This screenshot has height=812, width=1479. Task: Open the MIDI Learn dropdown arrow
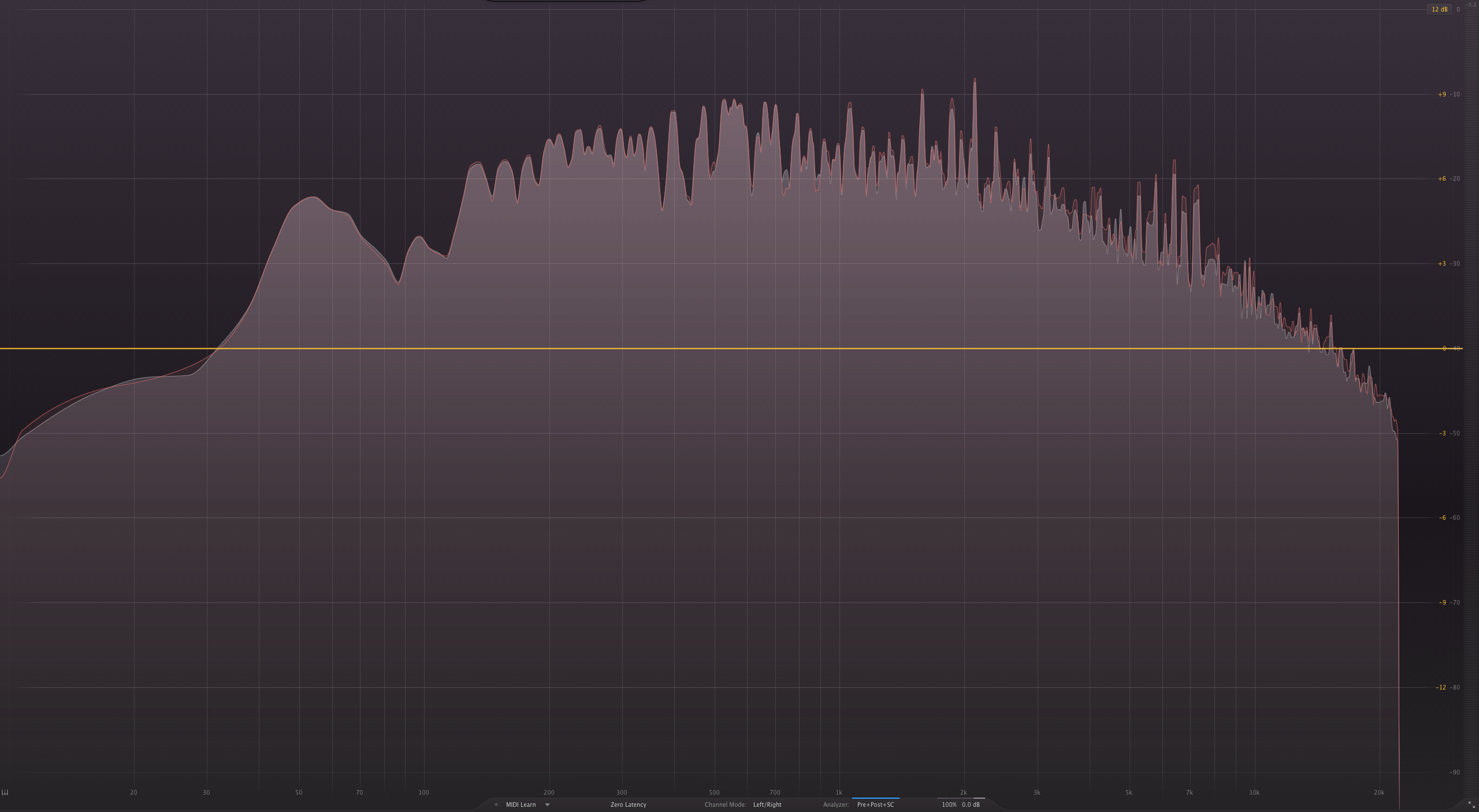(547, 804)
